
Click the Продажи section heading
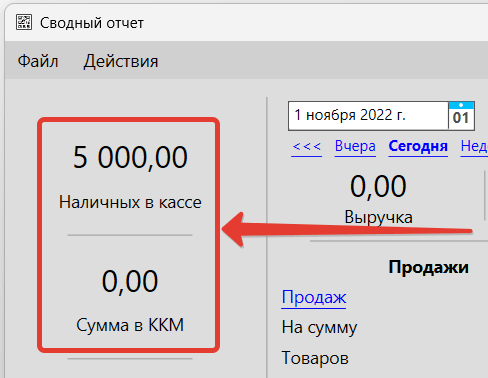coord(428,268)
